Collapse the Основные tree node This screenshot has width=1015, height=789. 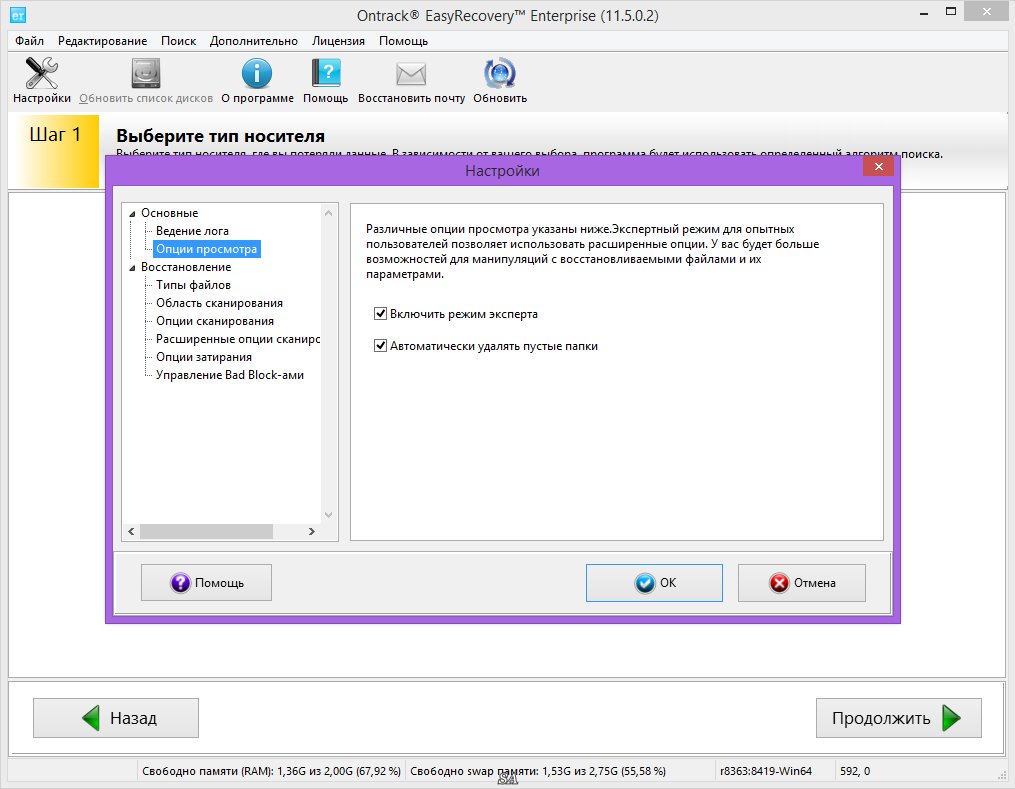coord(132,214)
